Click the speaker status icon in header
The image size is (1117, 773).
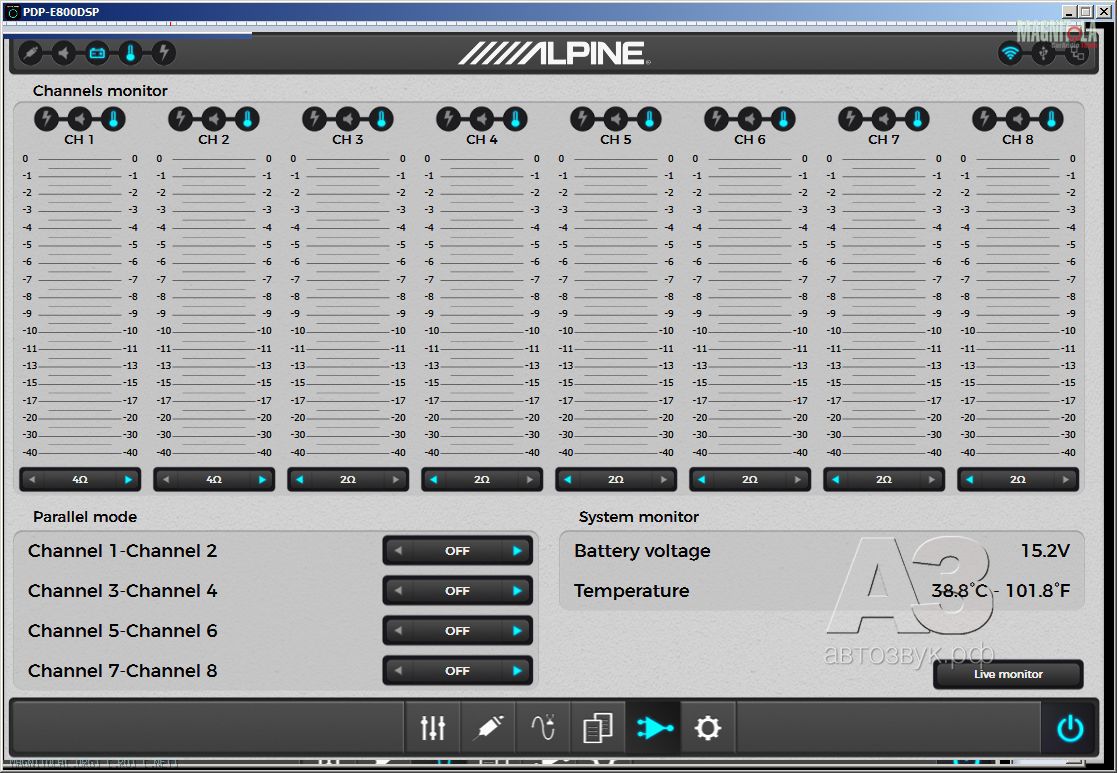coord(63,53)
